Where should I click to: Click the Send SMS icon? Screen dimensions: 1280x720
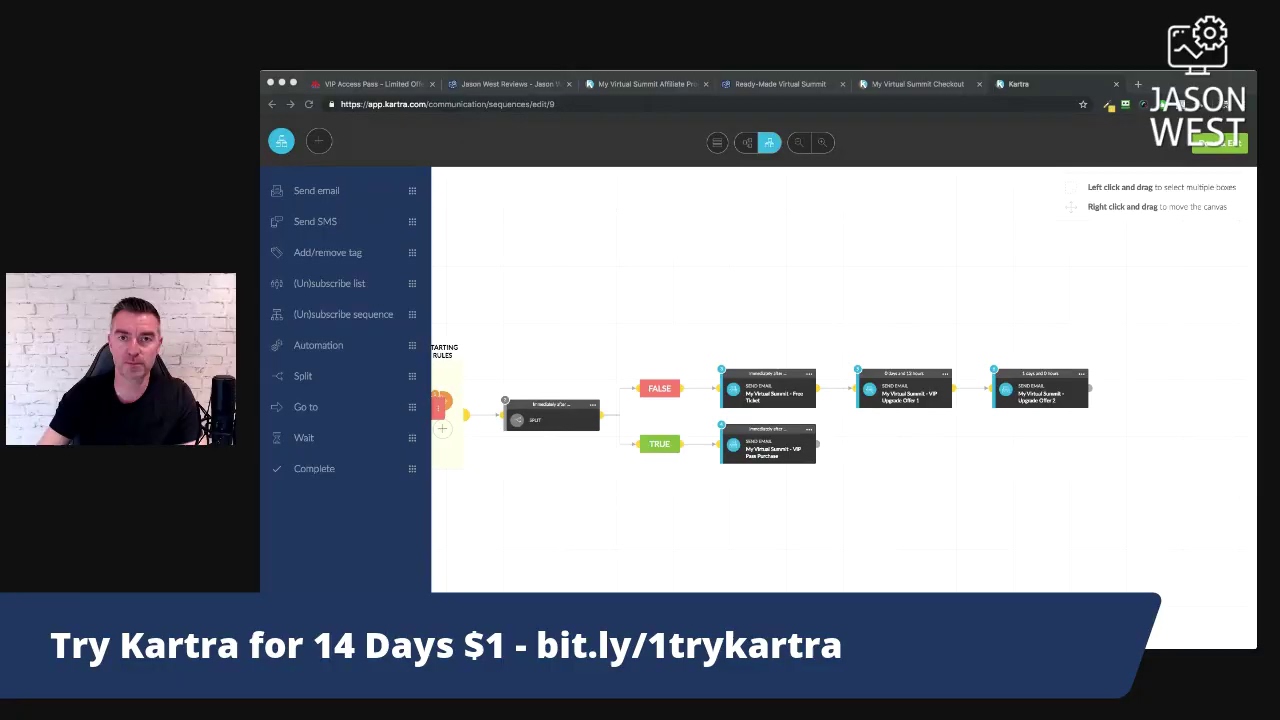tap(277, 222)
